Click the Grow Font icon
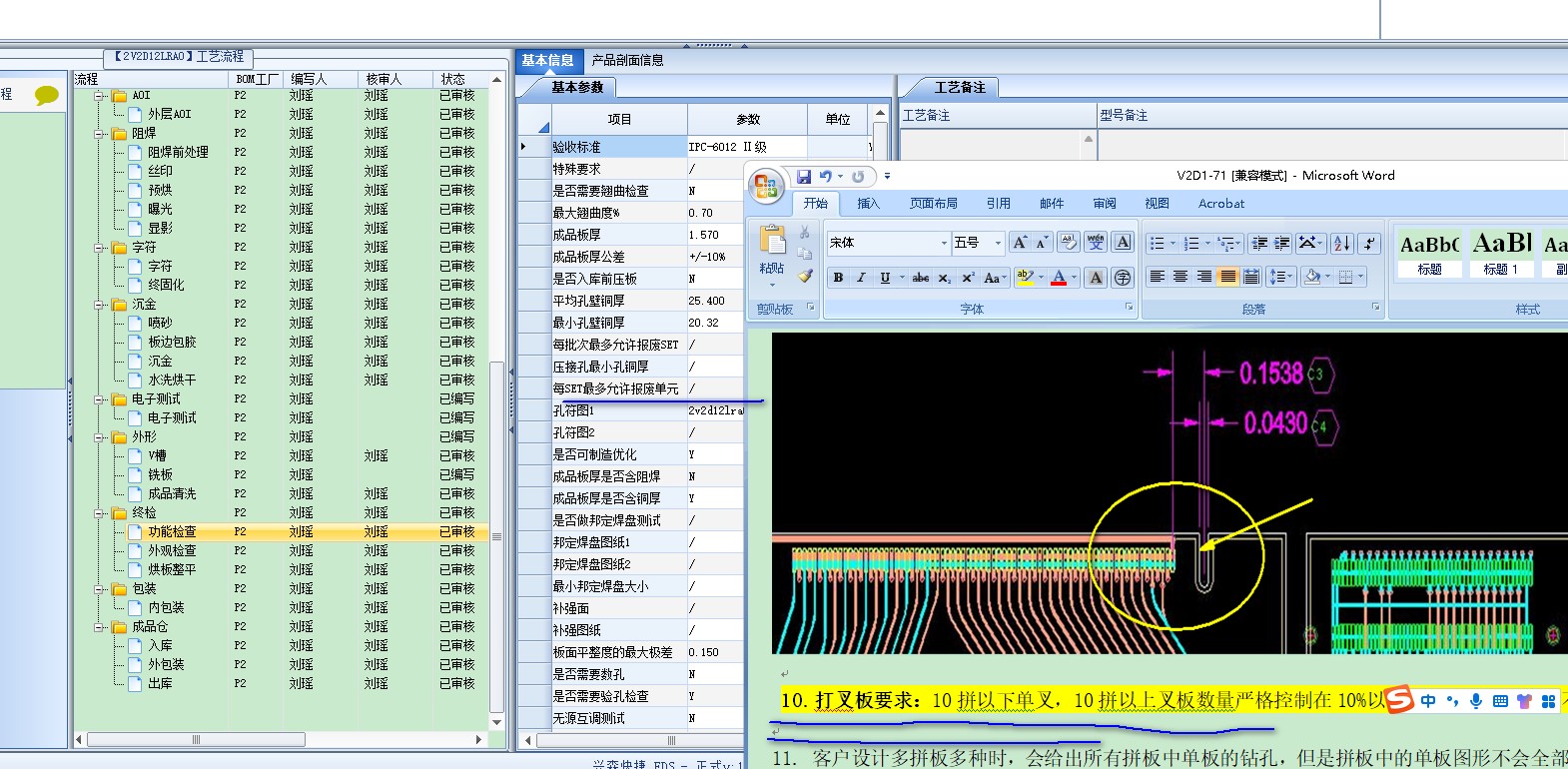The height and width of the screenshot is (769, 1568). [x=1020, y=243]
